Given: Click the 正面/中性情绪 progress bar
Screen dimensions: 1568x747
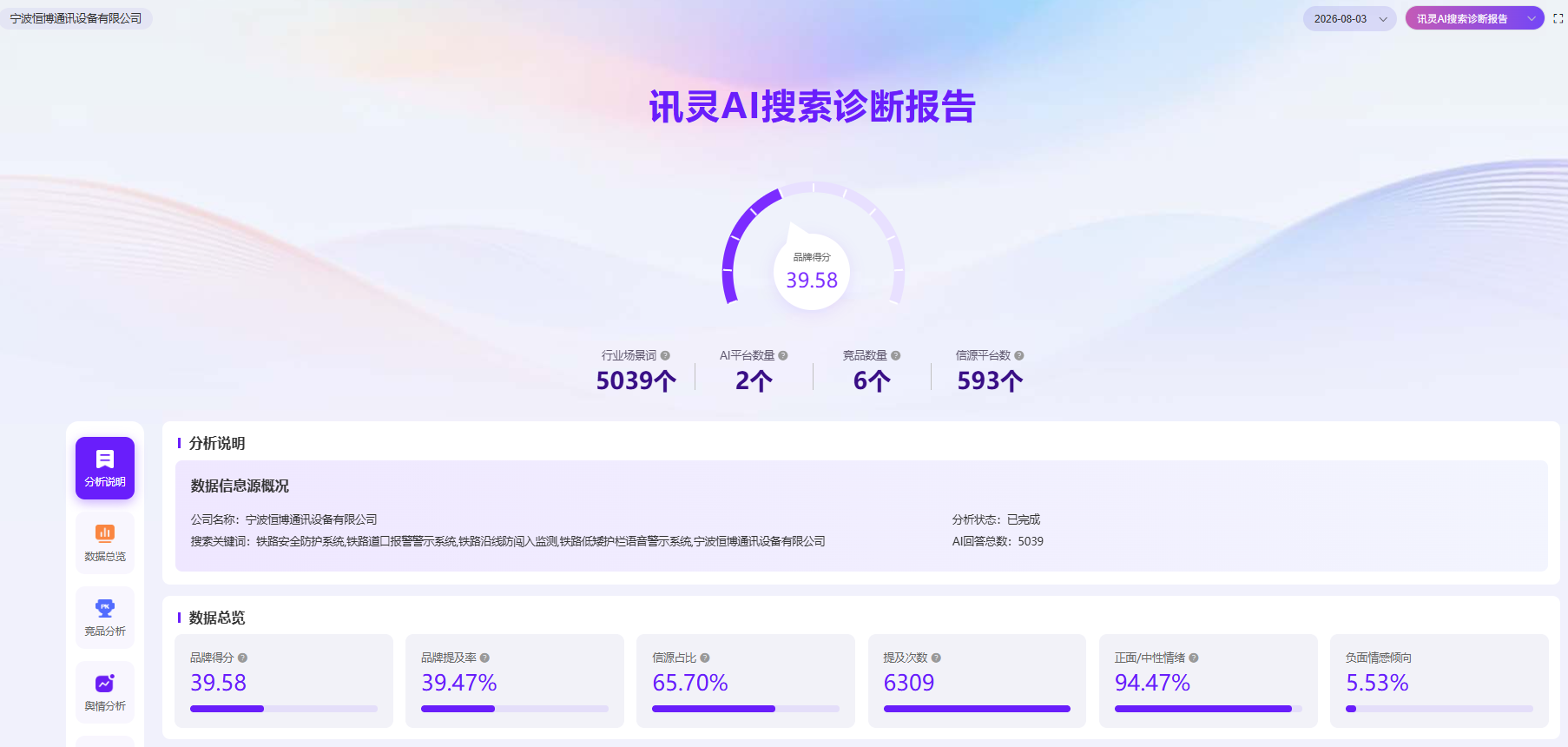Looking at the screenshot, I should pos(1209,709).
